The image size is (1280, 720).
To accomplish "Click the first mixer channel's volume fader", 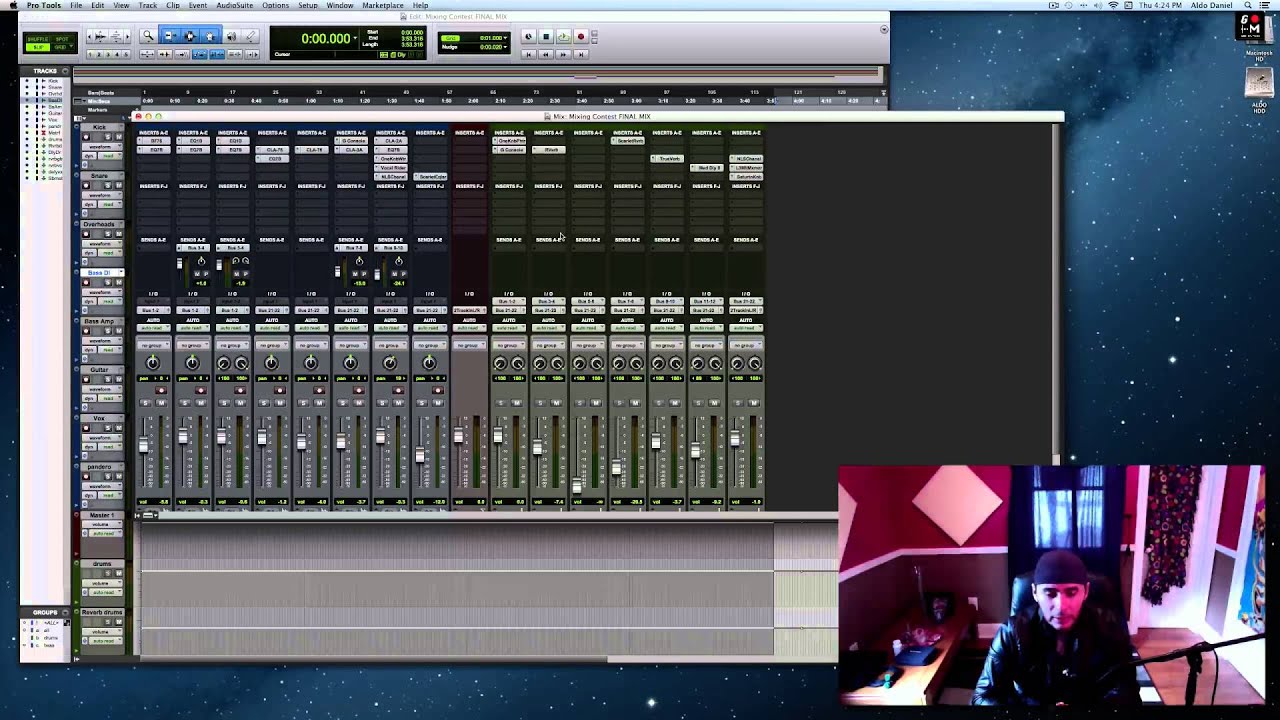I will pyautogui.click(x=144, y=446).
